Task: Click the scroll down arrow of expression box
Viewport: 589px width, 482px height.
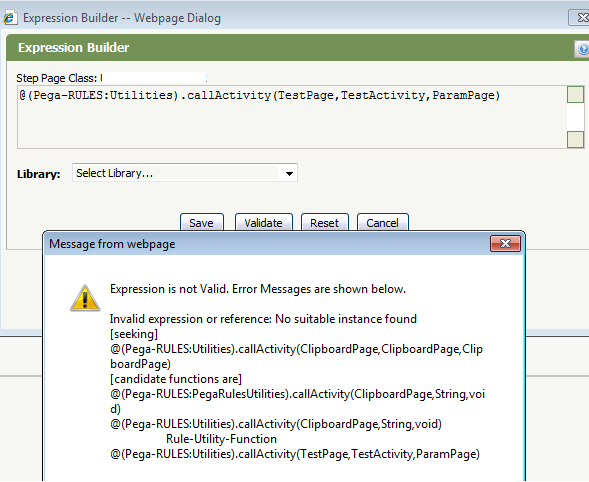Action: coord(575,139)
